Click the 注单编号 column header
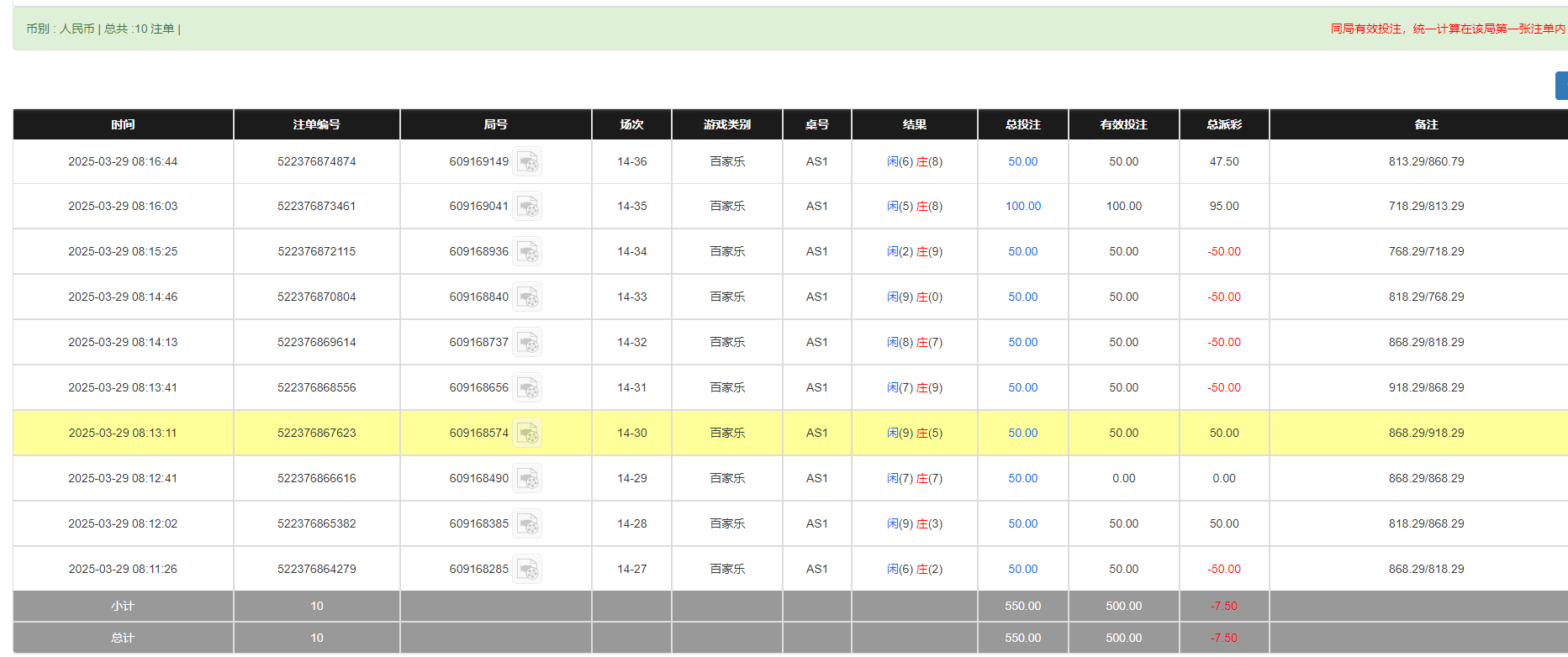The height and width of the screenshot is (657, 1568). point(316,124)
